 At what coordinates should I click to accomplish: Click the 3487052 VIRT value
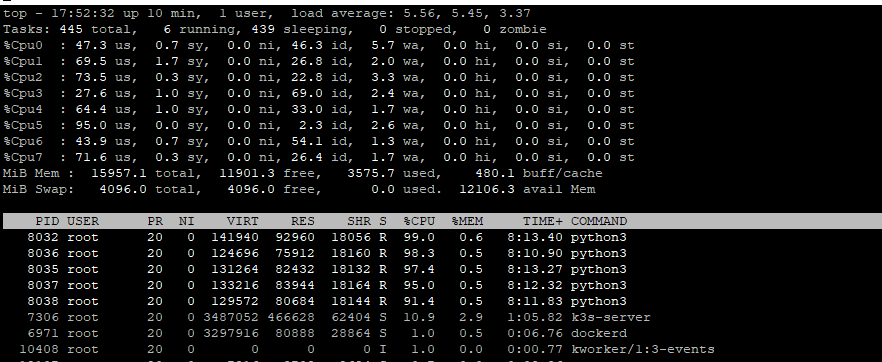click(x=231, y=317)
